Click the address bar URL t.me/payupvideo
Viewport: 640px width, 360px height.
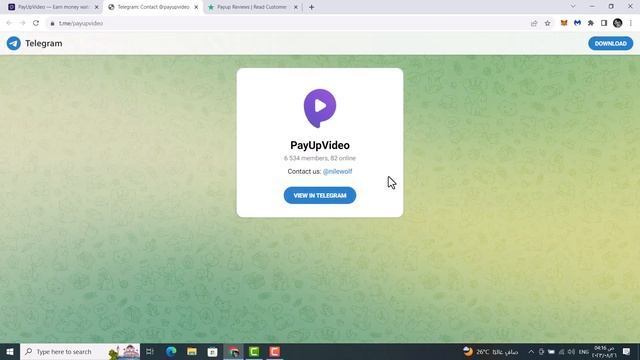pos(81,24)
